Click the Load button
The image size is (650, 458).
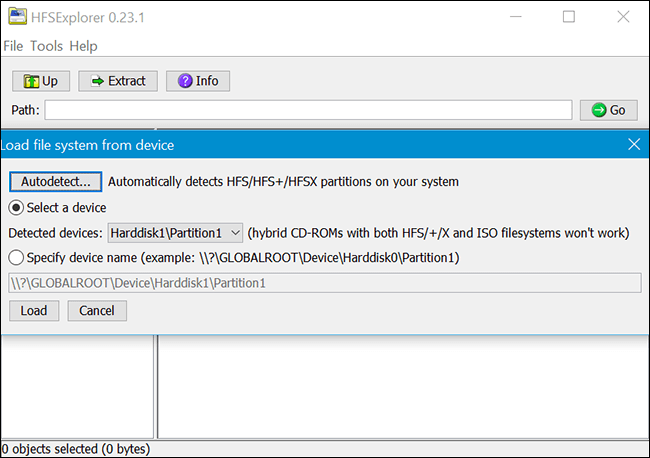pyautogui.click(x=34, y=310)
